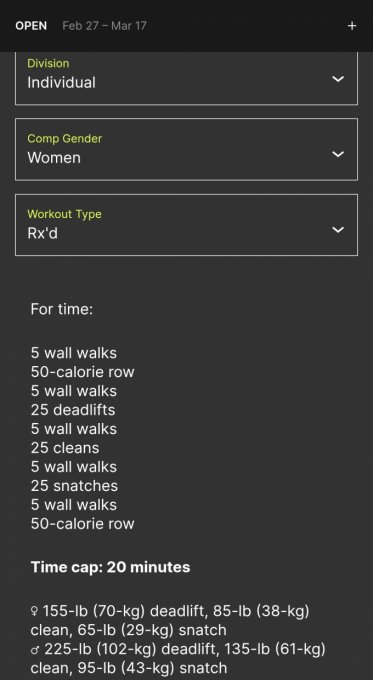
Task: Click the Individual value in Division
Action: [x=61, y=82]
